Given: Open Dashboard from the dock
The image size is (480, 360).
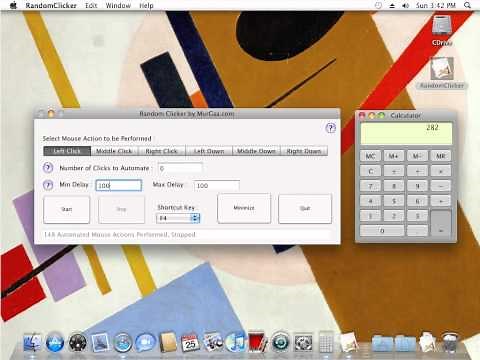Looking at the screenshot, I should tap(77, 343).
